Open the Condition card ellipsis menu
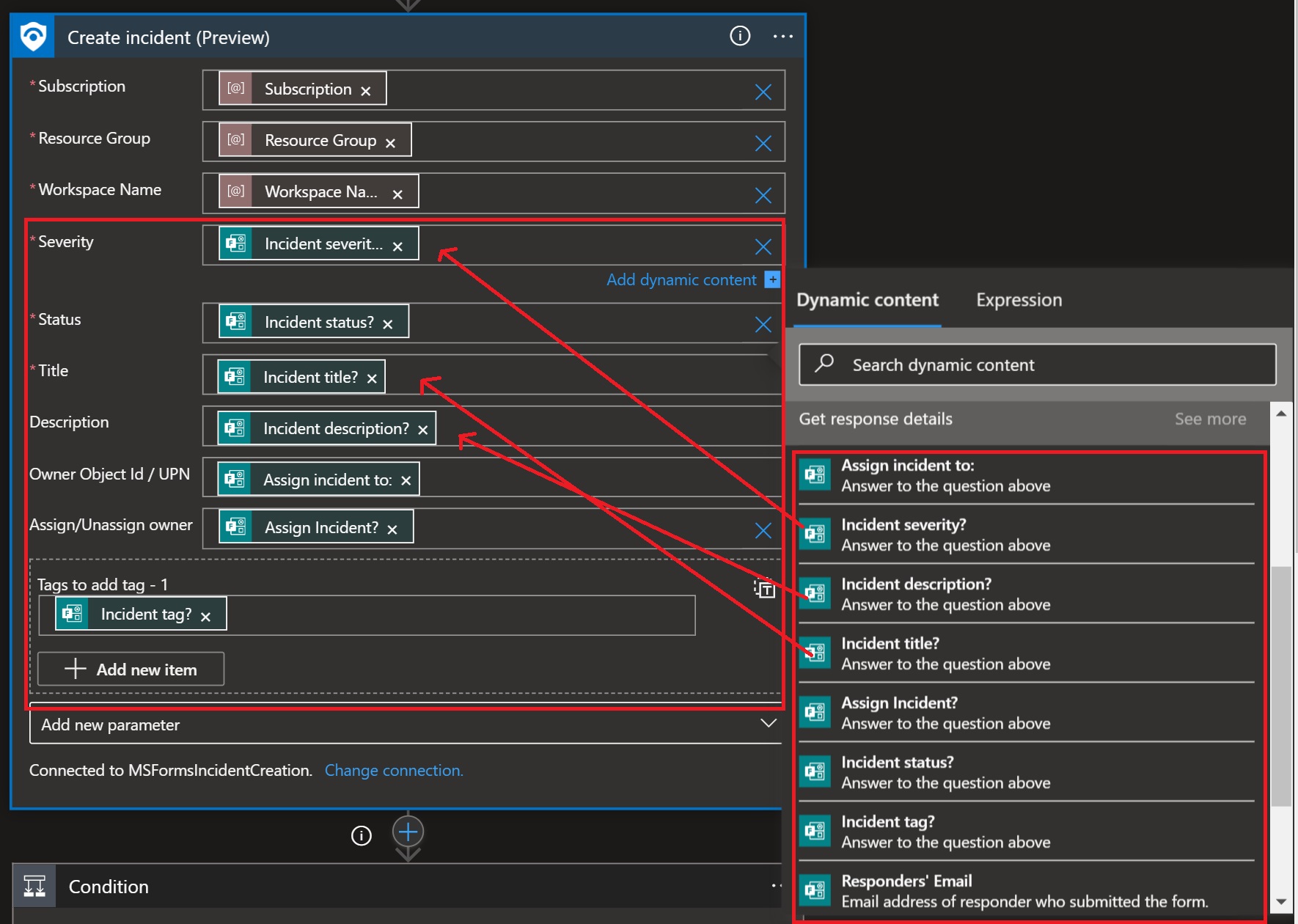Viewport: 1298px width, 924px height. [x=776, y=886]
